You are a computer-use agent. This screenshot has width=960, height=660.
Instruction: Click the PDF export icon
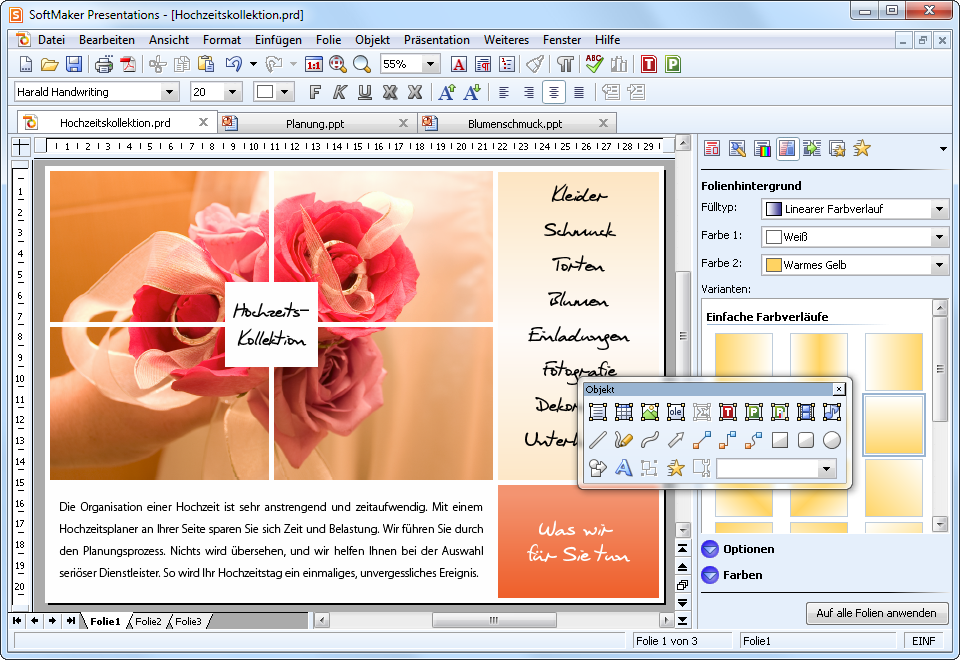pos(128,64)
